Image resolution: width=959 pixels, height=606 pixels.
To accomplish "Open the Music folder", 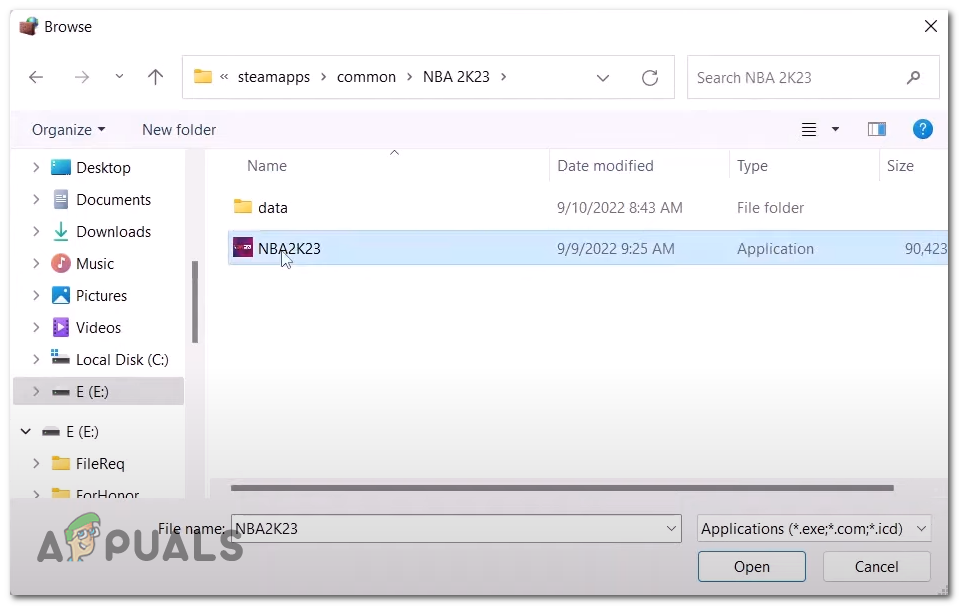I will click(x=94, y=264).
